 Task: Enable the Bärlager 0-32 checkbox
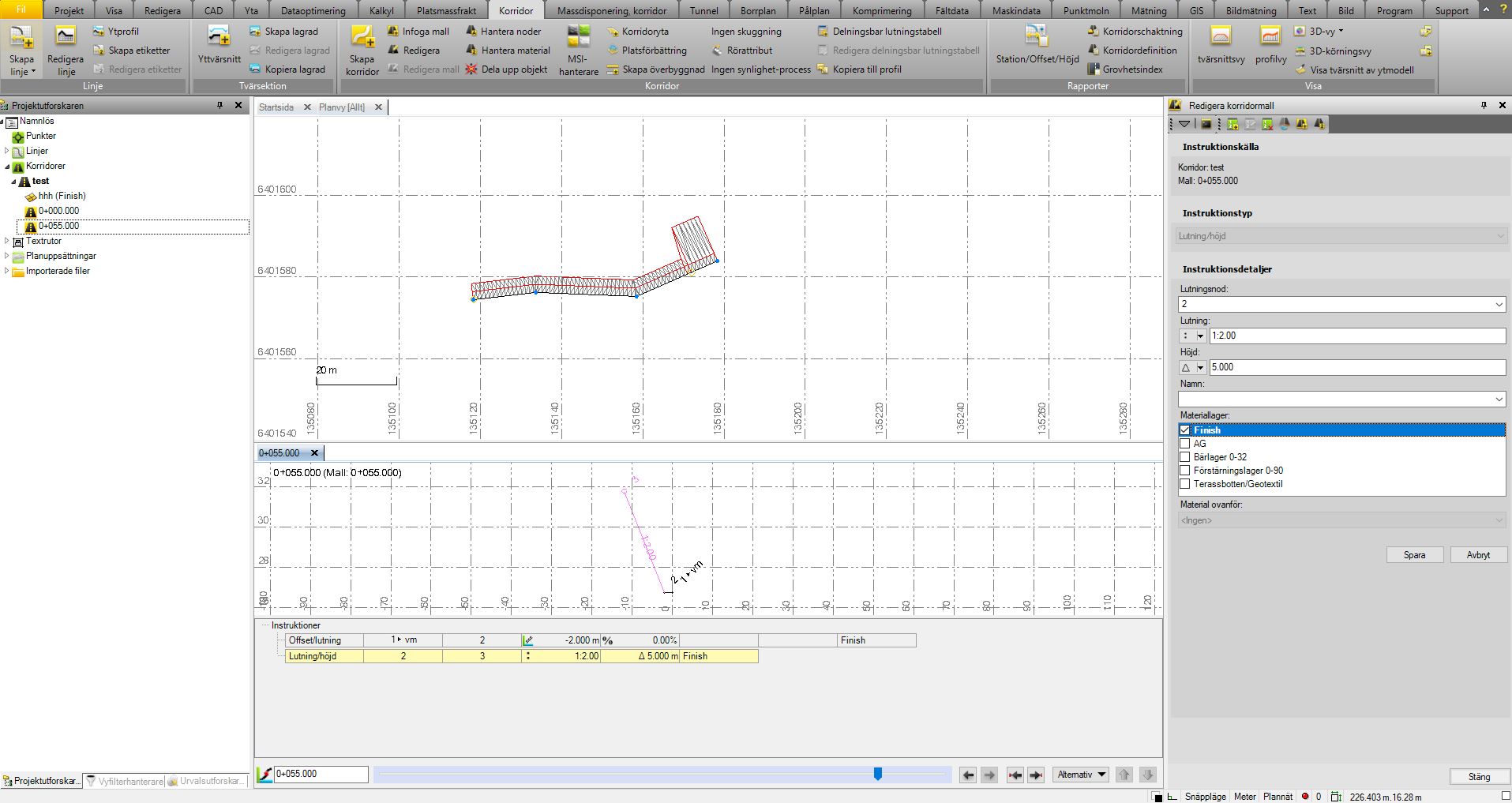pyautogui.click(x=1184, y=457)
